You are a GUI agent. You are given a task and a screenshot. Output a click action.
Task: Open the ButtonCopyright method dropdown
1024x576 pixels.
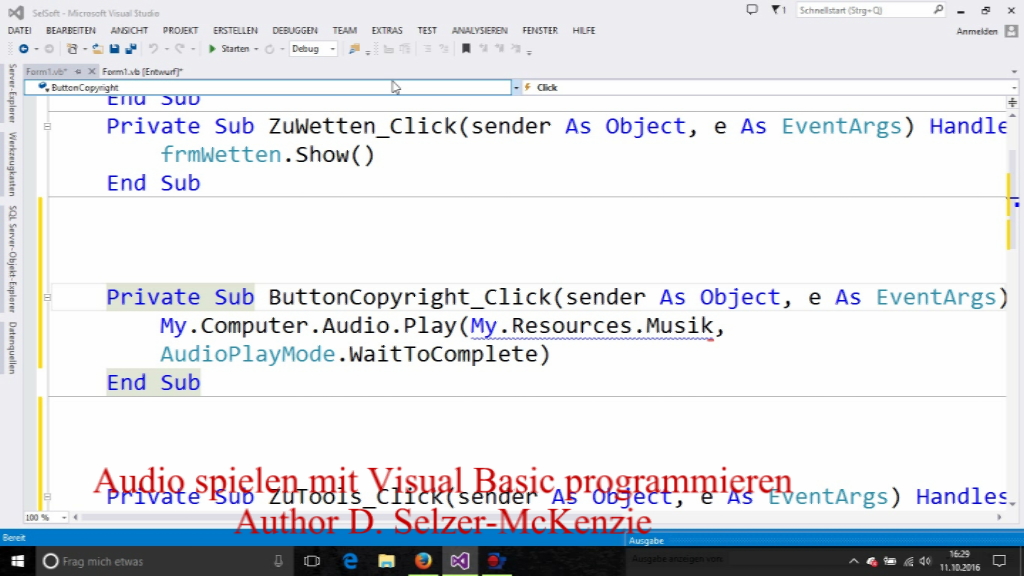point(515,87)
